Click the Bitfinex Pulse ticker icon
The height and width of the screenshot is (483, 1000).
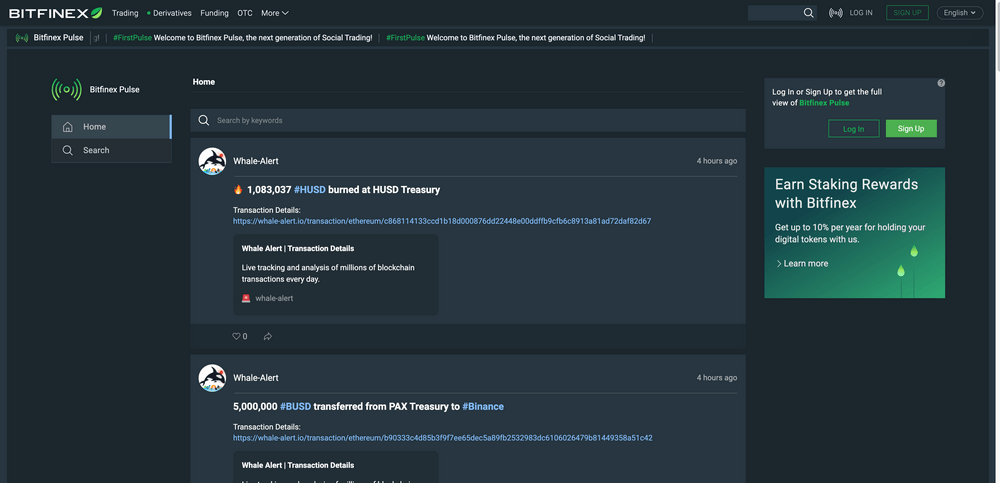22,38
